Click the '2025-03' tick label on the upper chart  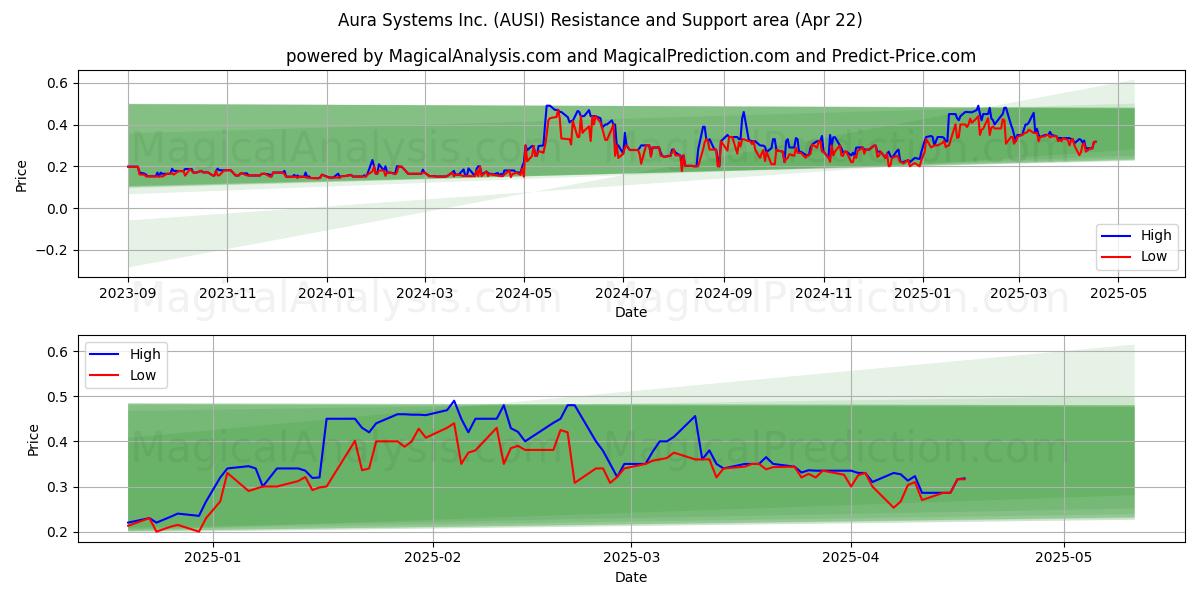(x=1019, y=292)
